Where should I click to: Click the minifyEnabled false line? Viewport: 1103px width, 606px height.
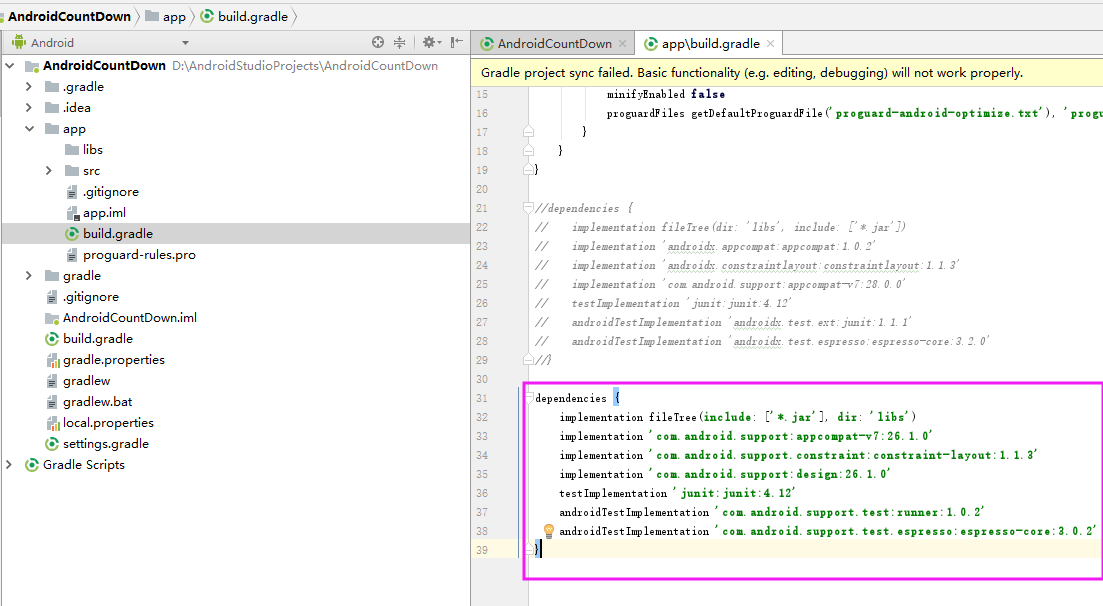pos(665,94)
